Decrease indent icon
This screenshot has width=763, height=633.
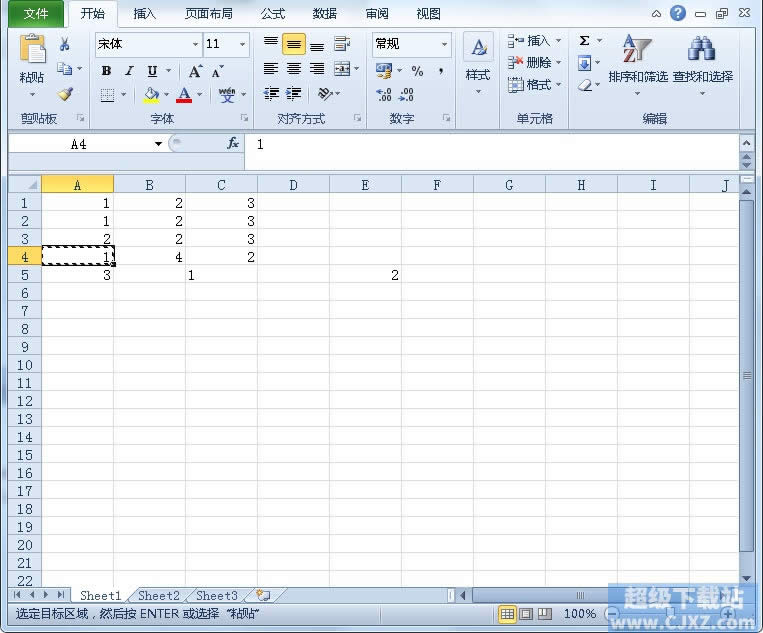271,93
